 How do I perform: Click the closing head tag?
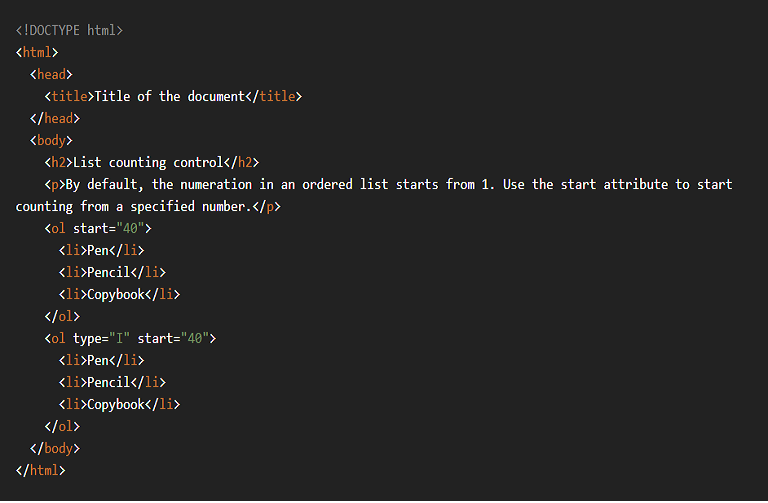54,118
